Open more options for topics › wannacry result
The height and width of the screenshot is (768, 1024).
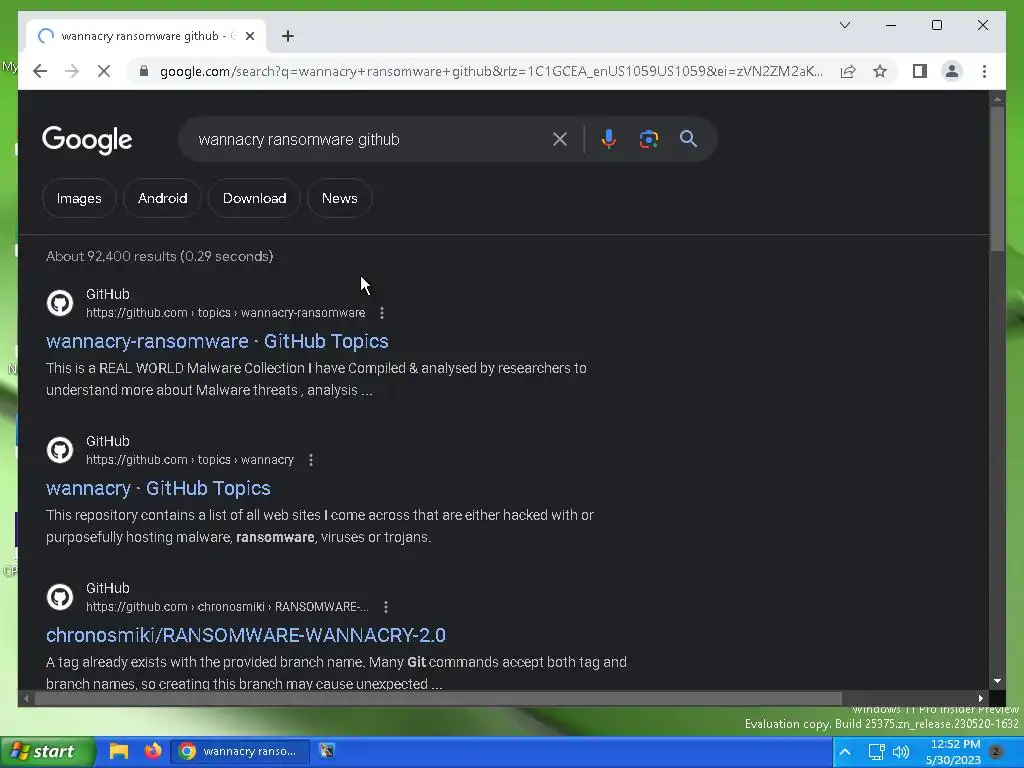[311, 460]
